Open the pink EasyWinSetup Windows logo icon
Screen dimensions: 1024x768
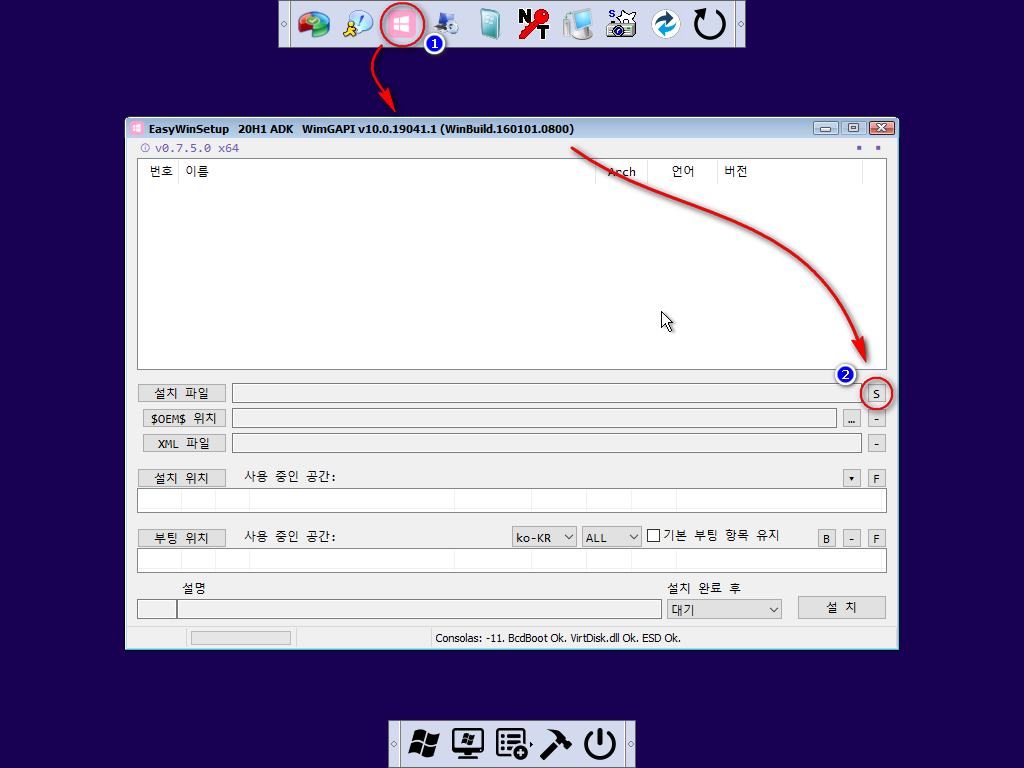tap(402, 24)
